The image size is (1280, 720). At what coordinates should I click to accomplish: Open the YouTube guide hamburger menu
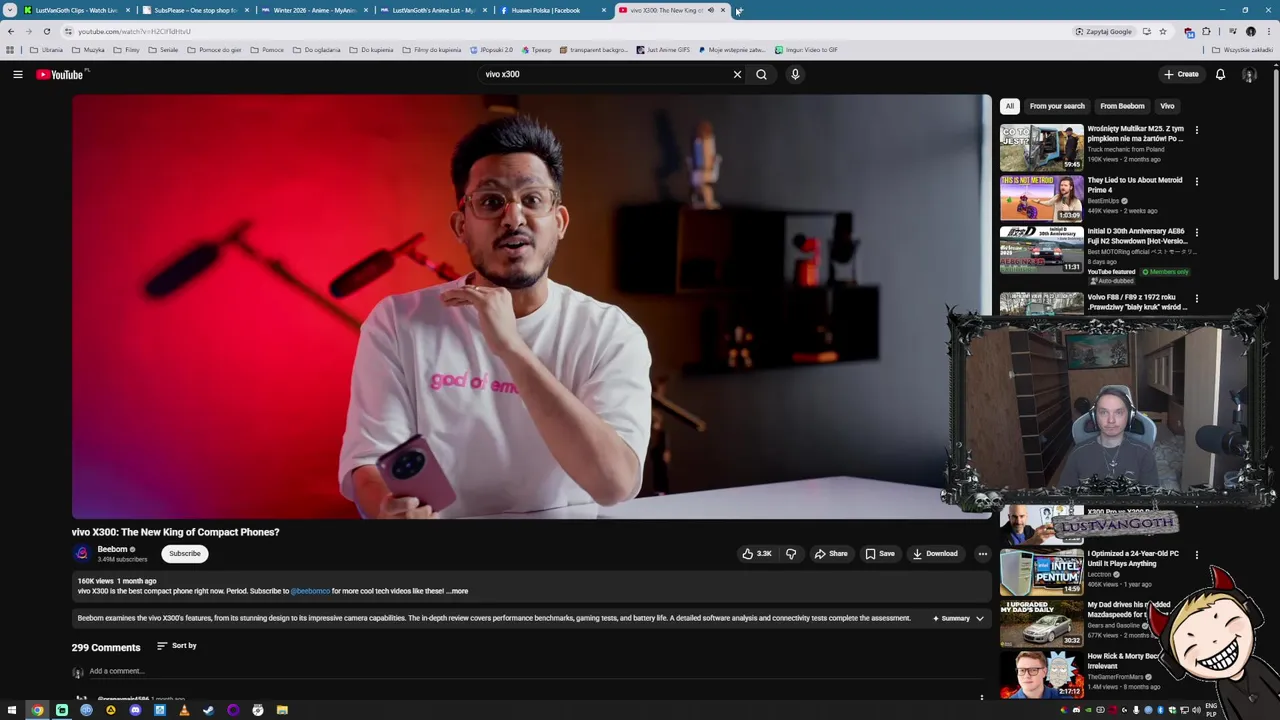18,74
